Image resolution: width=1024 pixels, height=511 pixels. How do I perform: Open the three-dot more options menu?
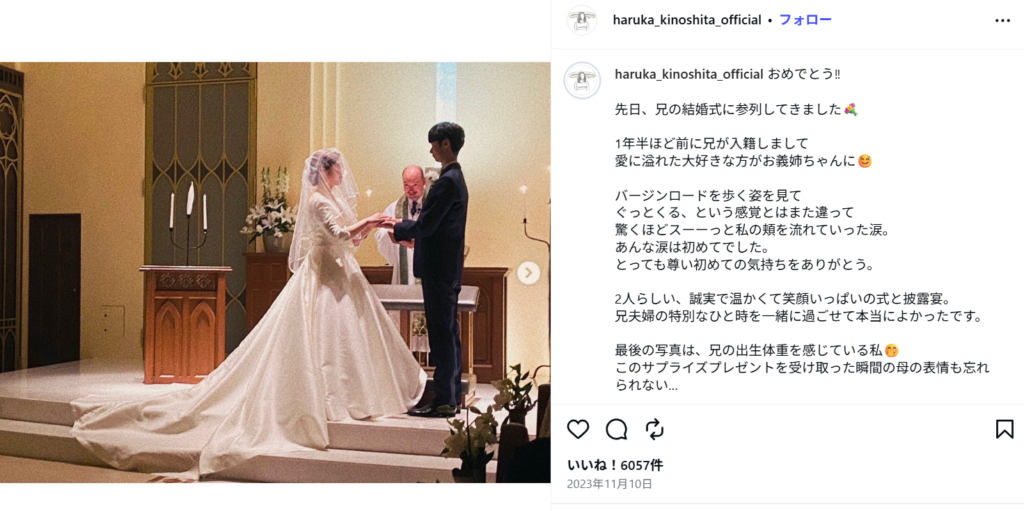(1002, 20)
